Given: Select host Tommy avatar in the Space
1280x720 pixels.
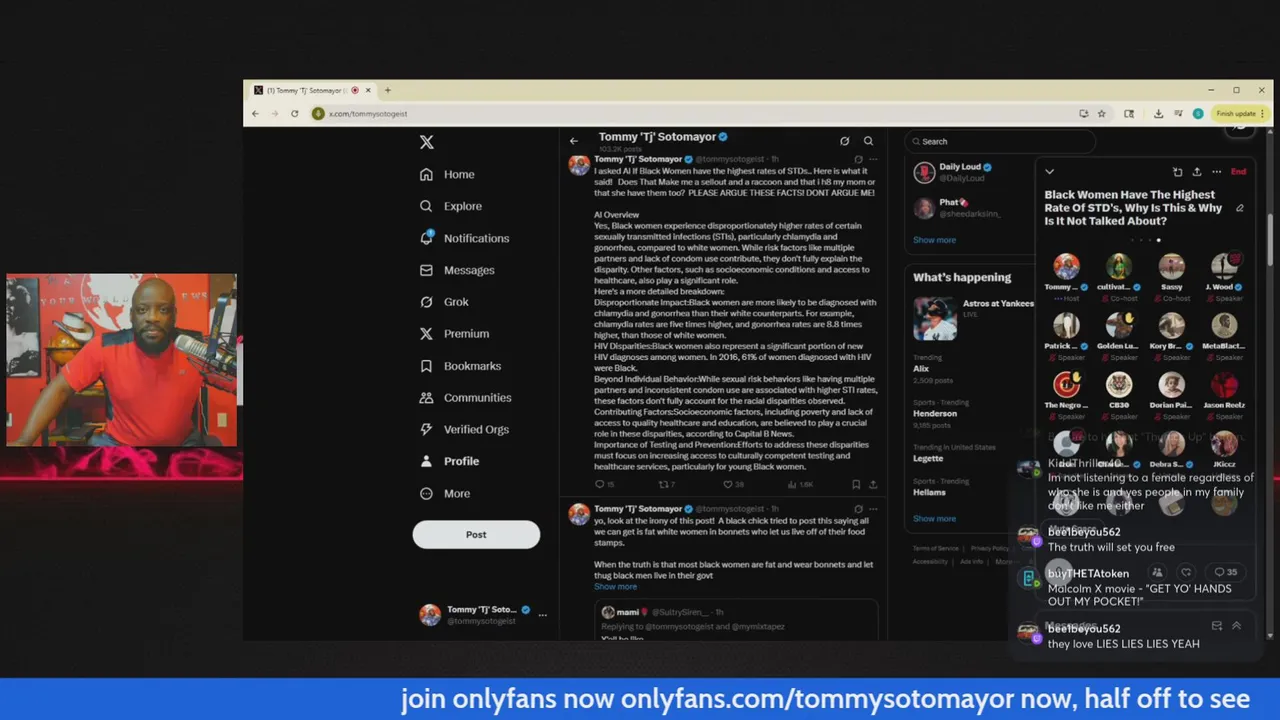Looking at the screenshot, I should tap(1066, 267).
